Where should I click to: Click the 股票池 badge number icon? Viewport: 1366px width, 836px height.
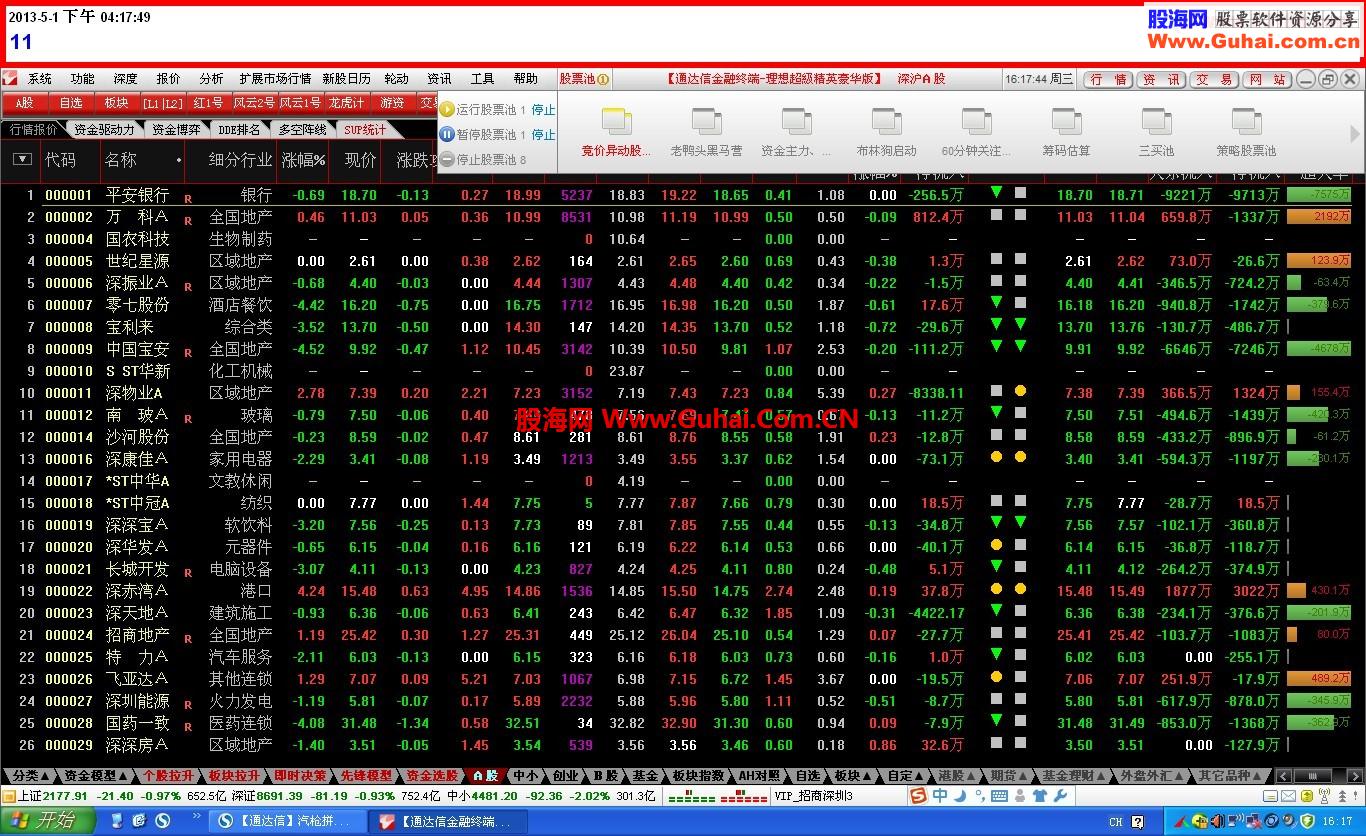[603, 79]
